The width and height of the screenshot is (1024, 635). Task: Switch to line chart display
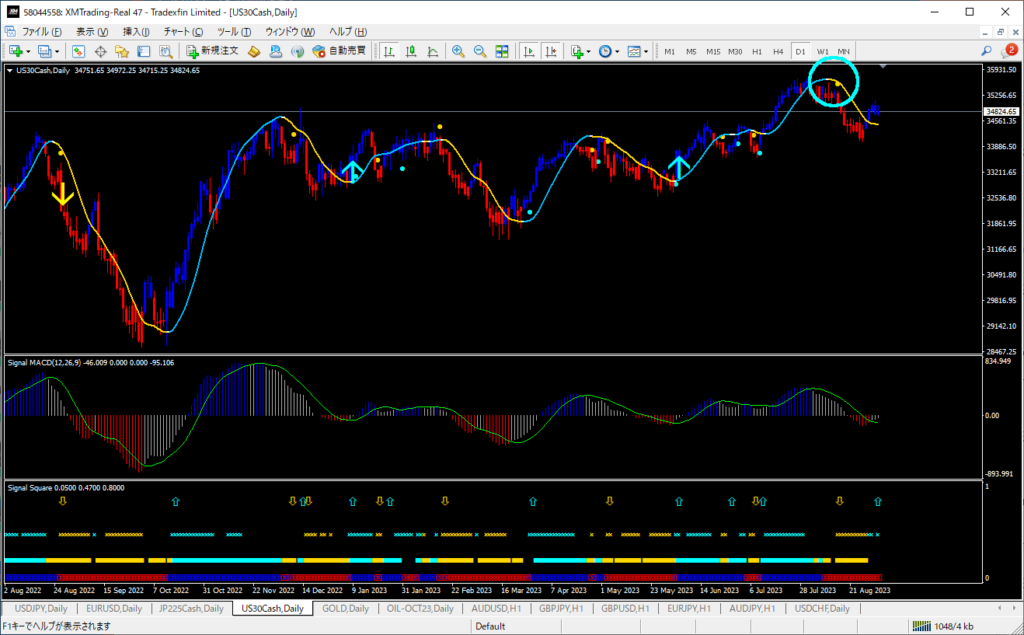[432, 52]
